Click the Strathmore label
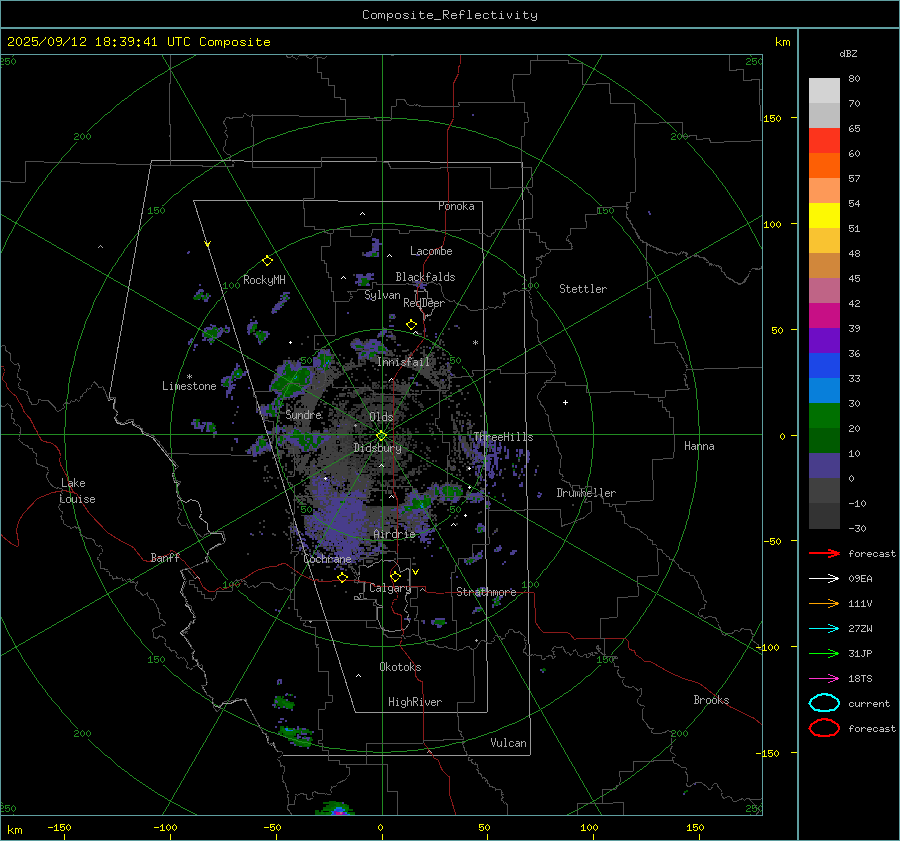 tap(486, 592)
